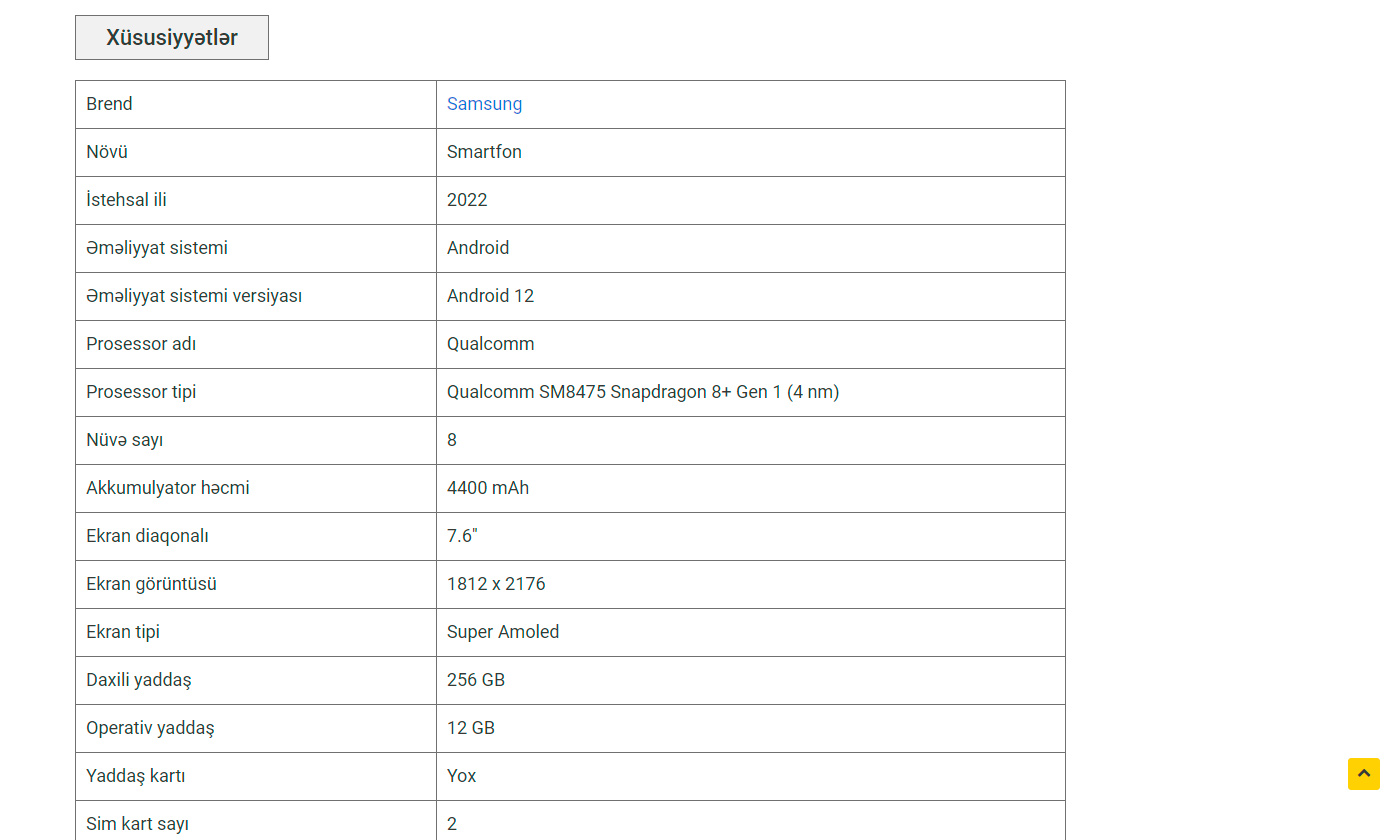Open the Xüsusiyyətlər tab
Image resolution: width=1400 pixels, height=840 pixels.
(x=172, y=38)
